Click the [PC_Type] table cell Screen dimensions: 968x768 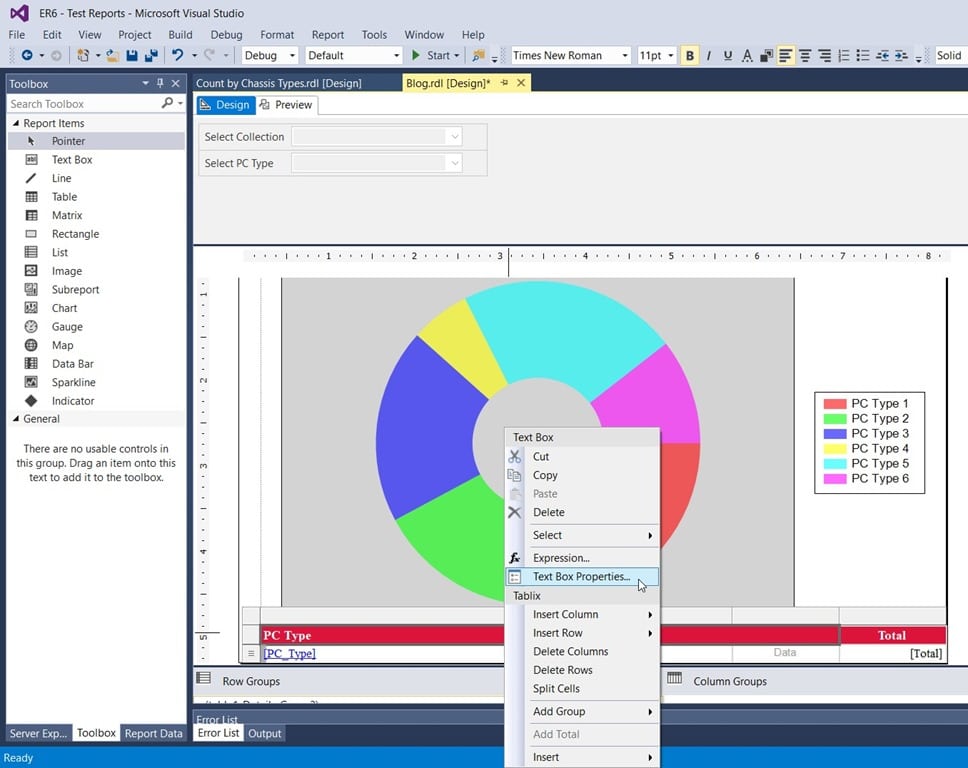pos(383,653)
